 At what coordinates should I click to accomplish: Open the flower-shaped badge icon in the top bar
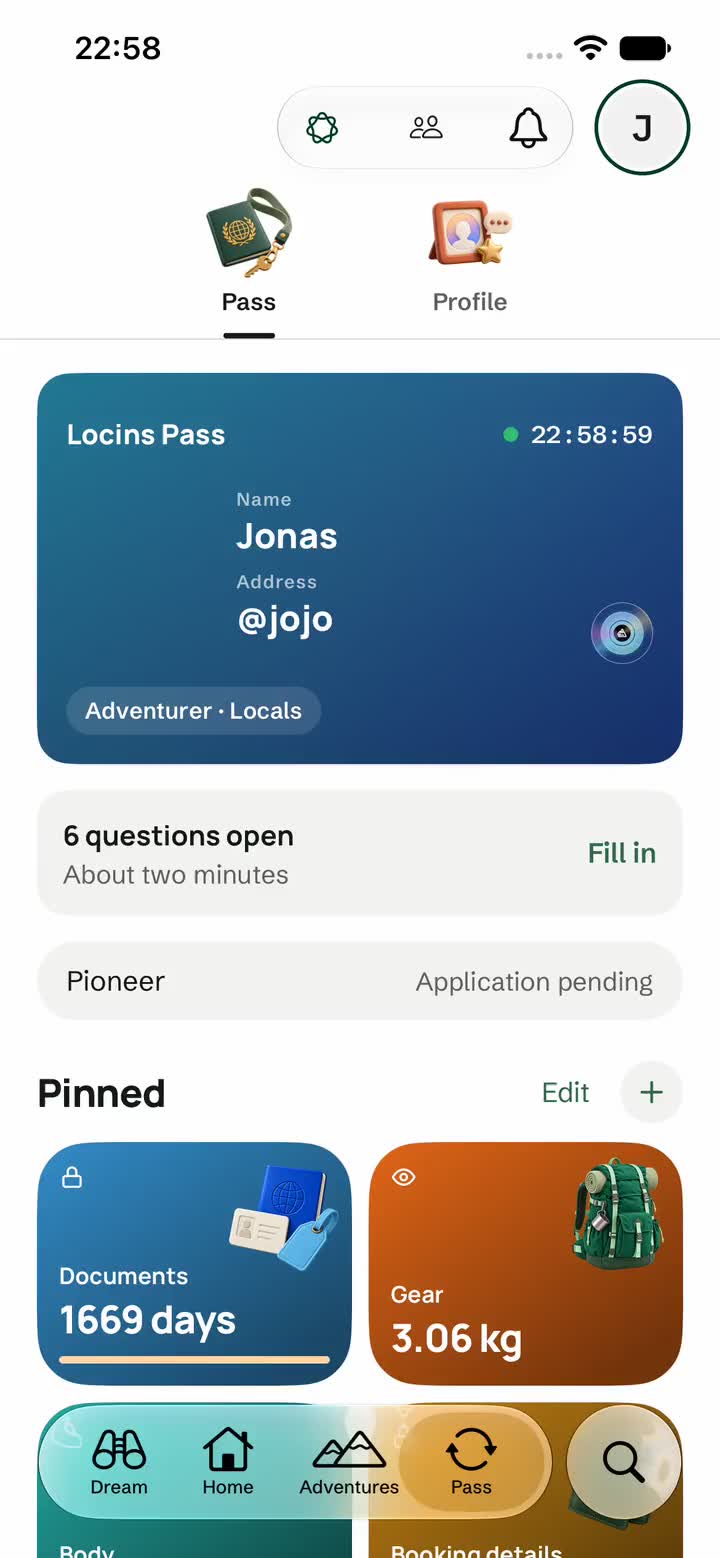point(322,128)
